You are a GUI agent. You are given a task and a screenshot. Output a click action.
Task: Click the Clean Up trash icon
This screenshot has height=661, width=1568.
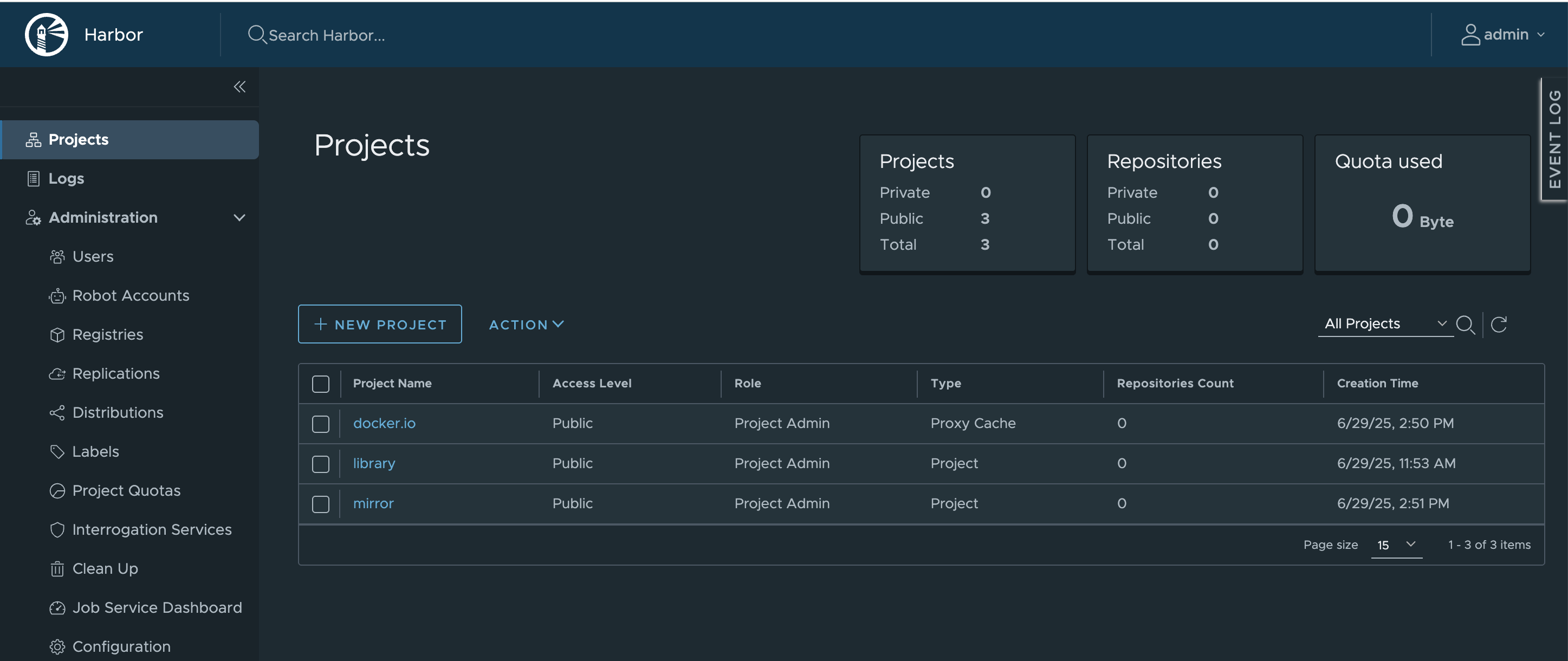57,569
